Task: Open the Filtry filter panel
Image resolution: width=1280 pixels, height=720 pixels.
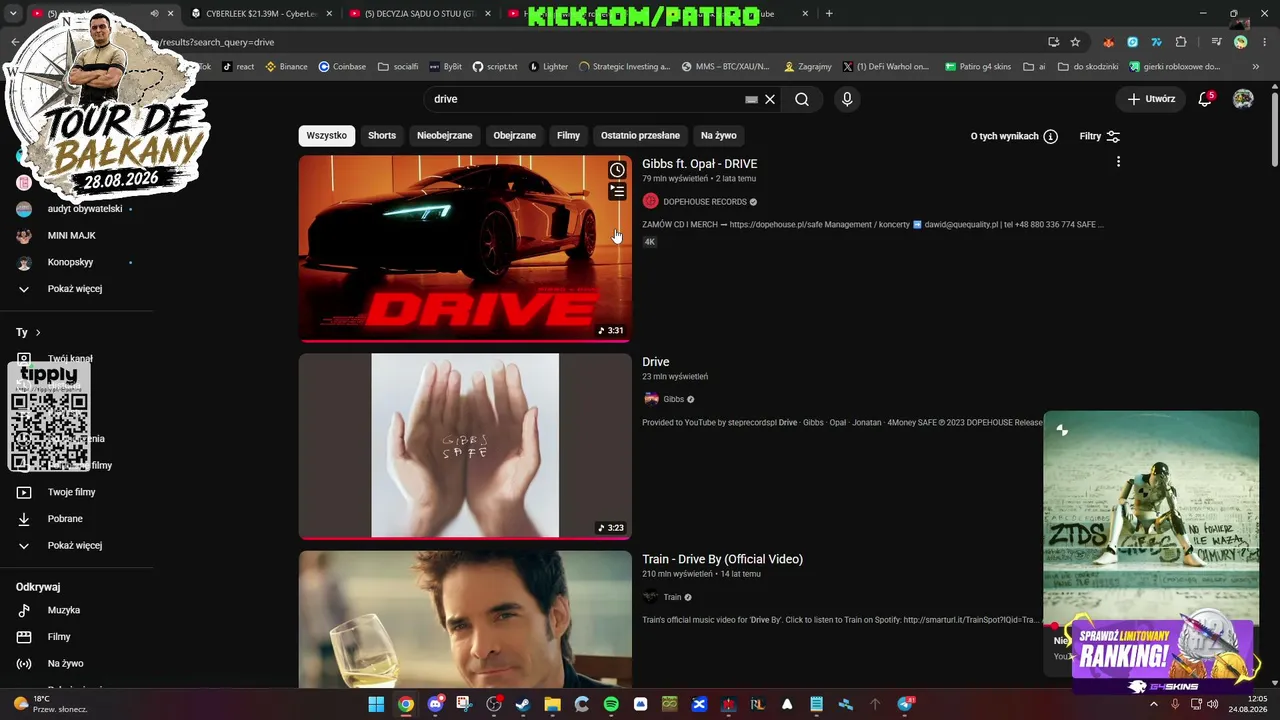Action: tap(1100, 136)
